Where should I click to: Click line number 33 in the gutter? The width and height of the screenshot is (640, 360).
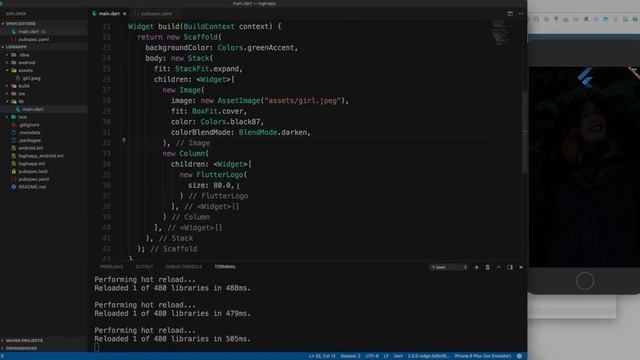107,154
